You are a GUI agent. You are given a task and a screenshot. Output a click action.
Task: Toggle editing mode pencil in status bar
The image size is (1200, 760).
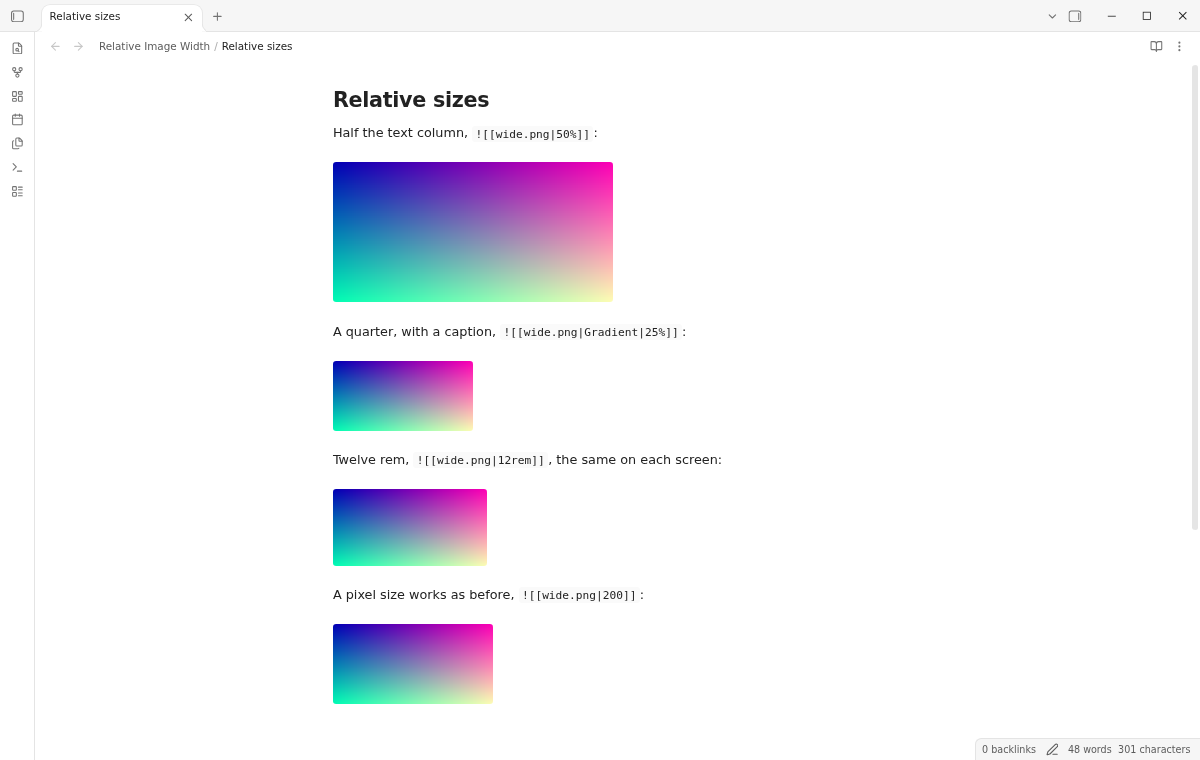1052,750
